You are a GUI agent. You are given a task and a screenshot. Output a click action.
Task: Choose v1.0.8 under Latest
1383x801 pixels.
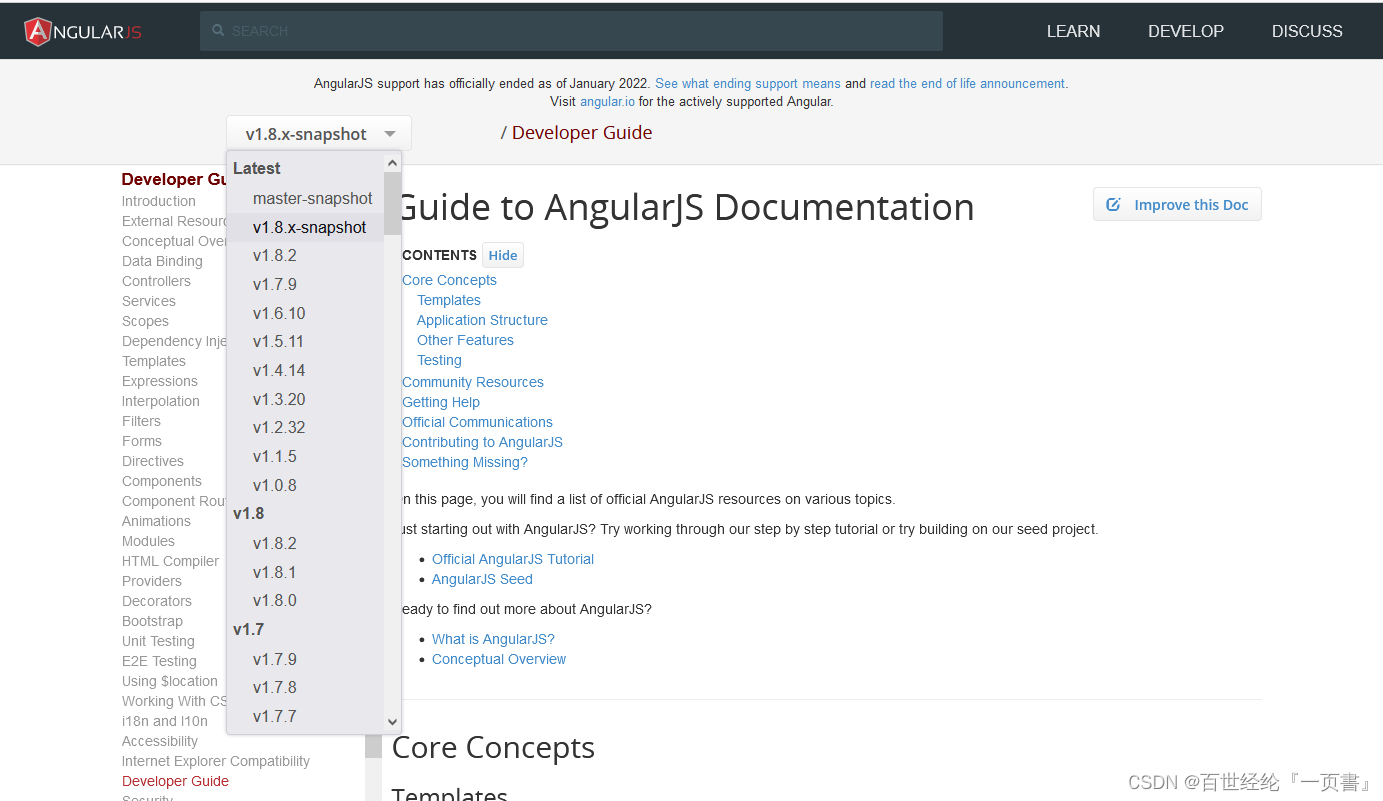pyautogui.click(x=275, y=485)
